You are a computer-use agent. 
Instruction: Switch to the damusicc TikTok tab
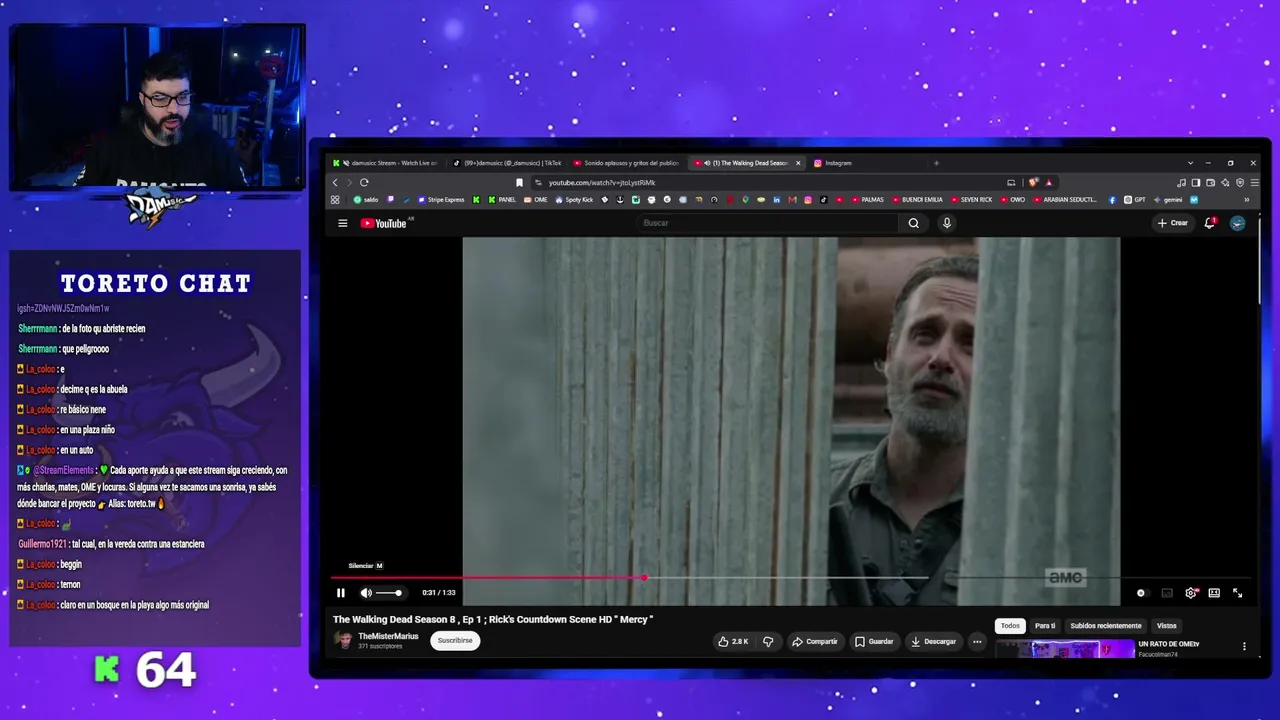(x=507, y=163)
